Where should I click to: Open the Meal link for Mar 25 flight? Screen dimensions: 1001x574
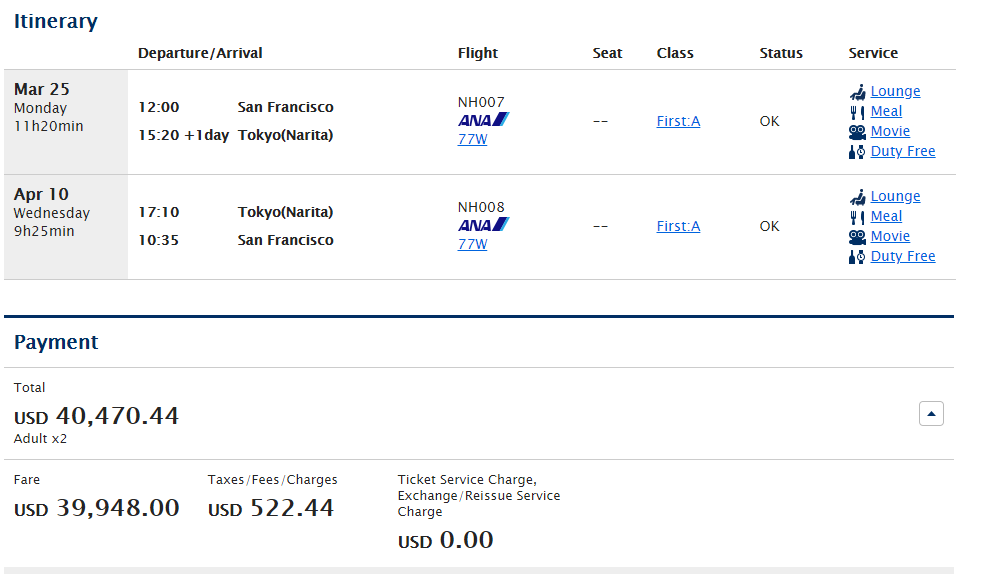point(886,111)
